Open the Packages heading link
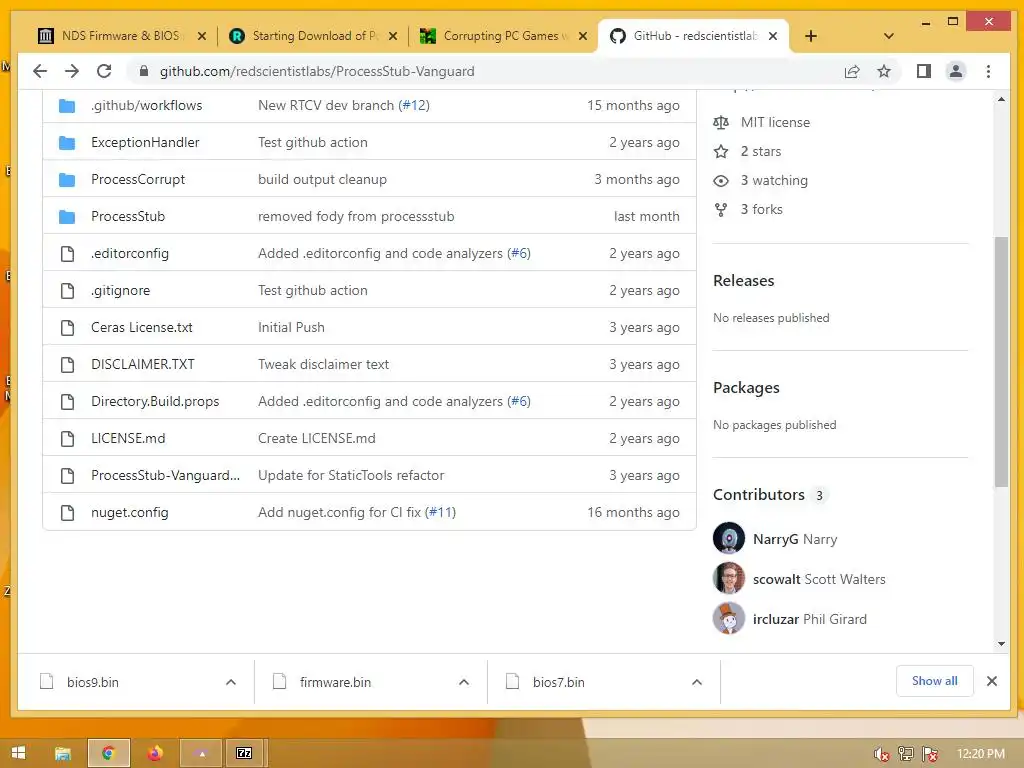The image size is (1024, 768). pos(746,388)
